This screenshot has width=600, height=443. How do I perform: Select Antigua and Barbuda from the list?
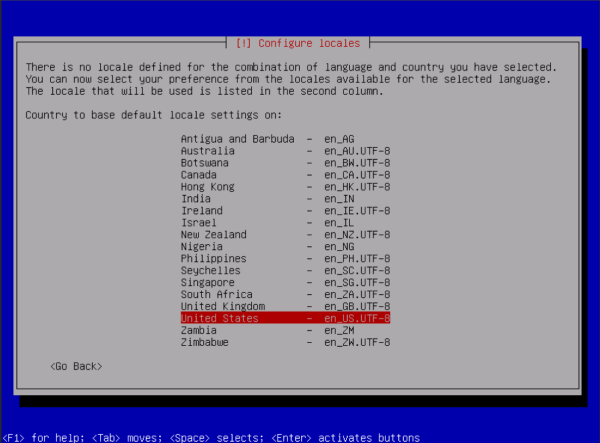(x=285, y=138)
